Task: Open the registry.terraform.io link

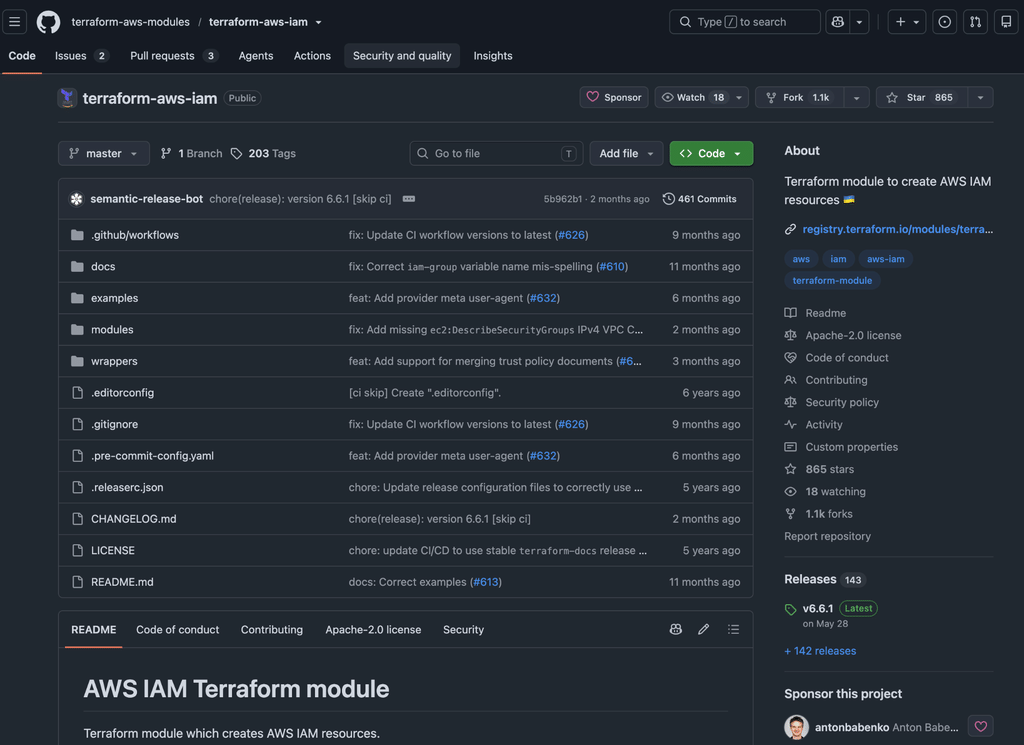Action: (897, 229)
